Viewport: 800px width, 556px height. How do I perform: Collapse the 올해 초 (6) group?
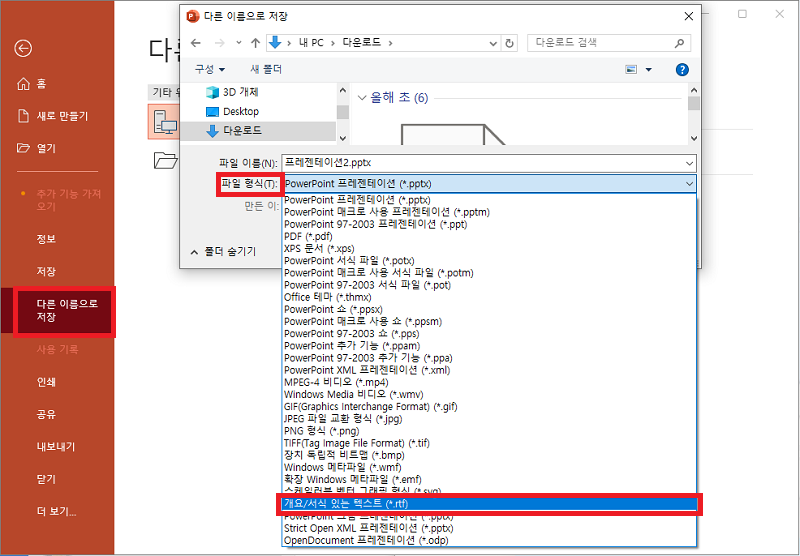coord(362,97)
